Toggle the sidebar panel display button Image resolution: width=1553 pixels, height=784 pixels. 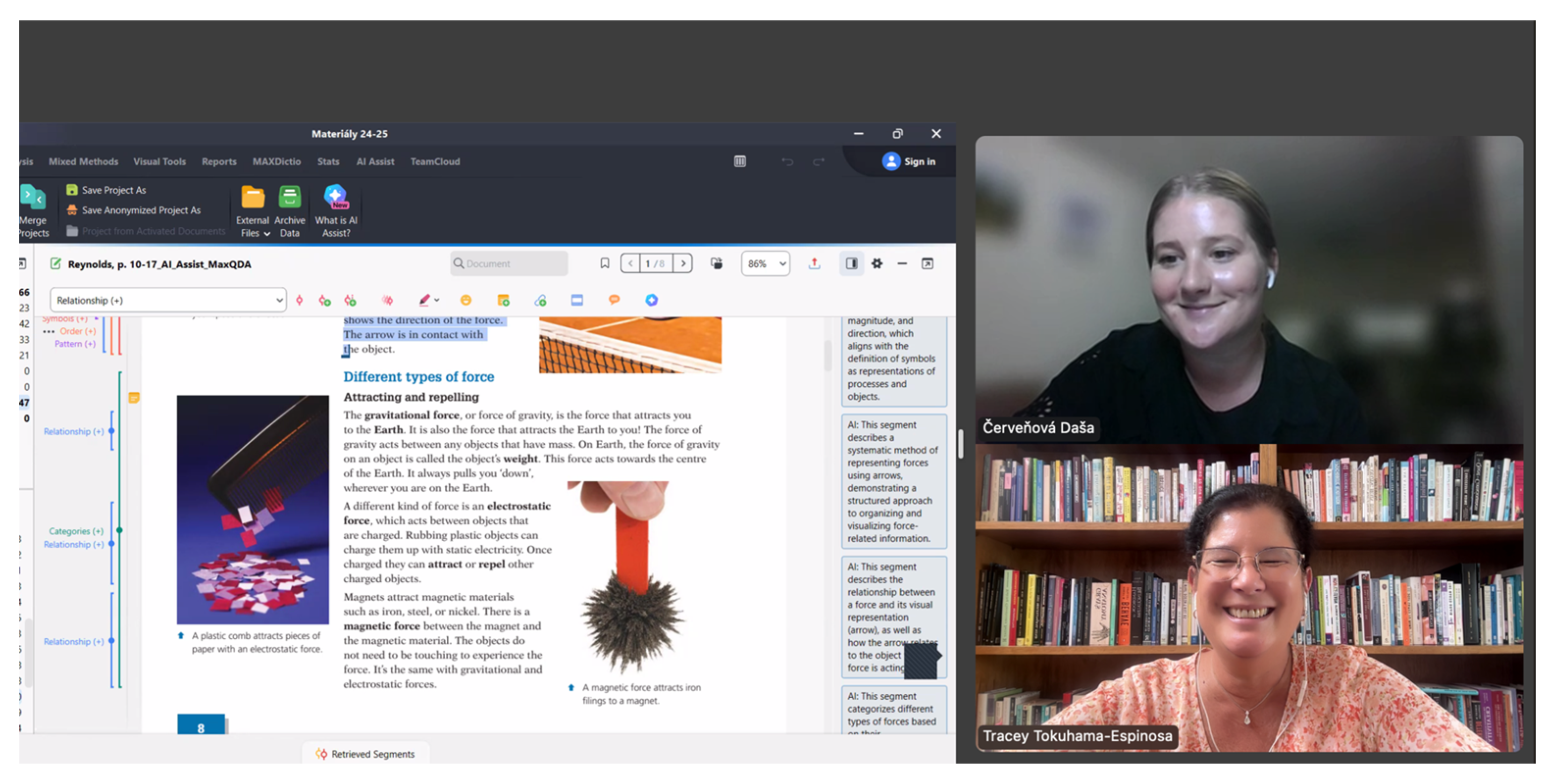pos(851,263)
